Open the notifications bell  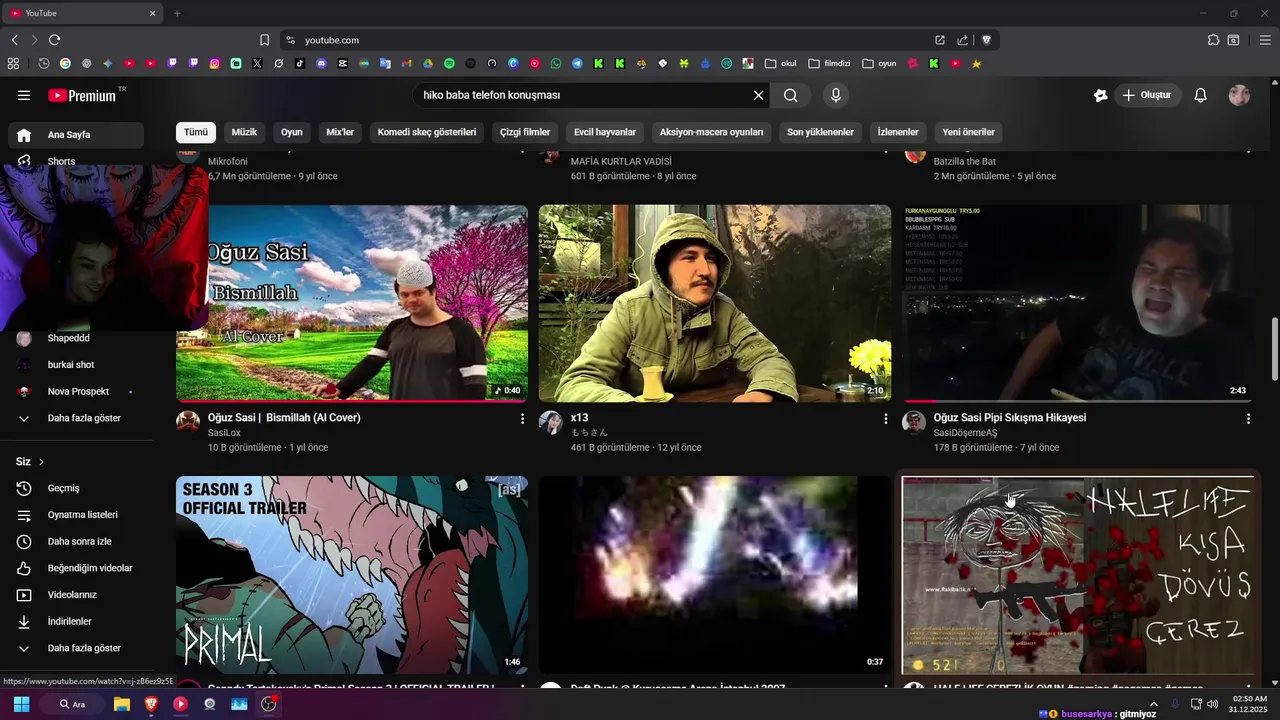click(1201, 95)
